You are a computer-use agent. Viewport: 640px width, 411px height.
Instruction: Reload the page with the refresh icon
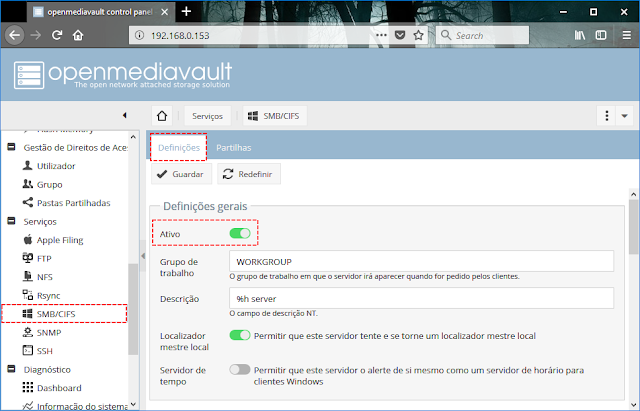click(57, 36)
